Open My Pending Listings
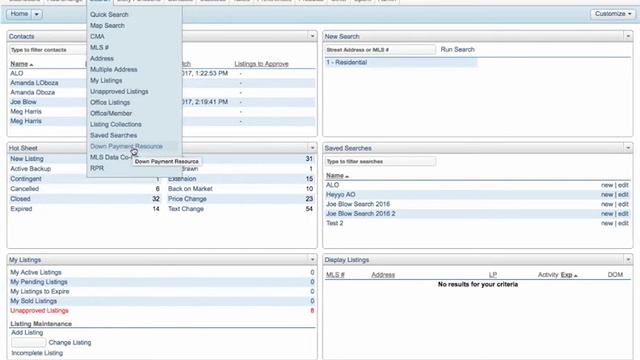This screenshot has height=360, width=640. tap(39, 282)
